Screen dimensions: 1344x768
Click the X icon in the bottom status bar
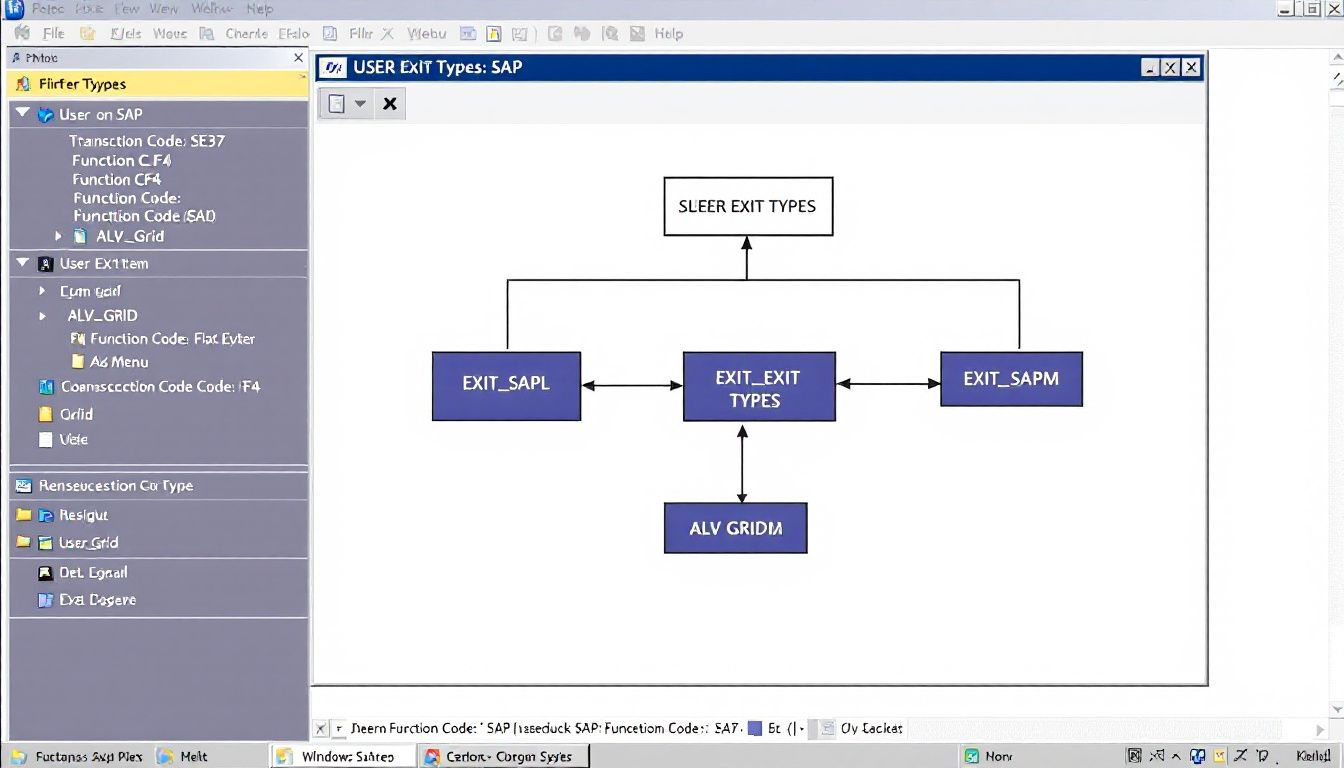[320, 729]
